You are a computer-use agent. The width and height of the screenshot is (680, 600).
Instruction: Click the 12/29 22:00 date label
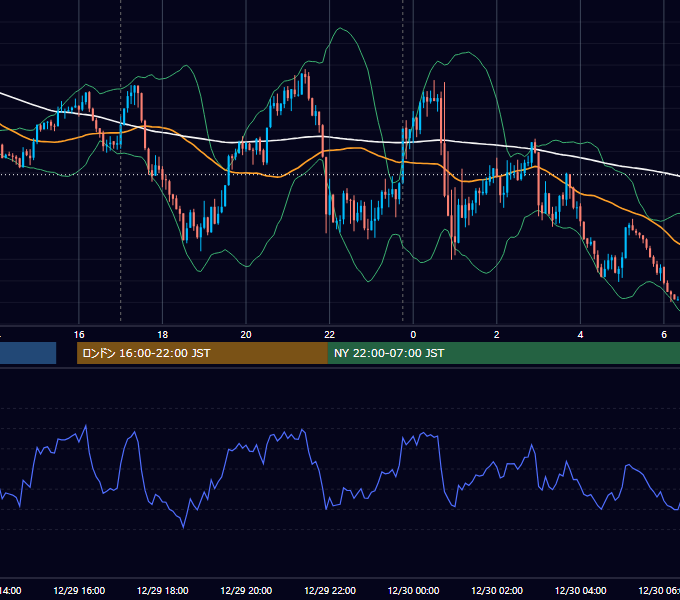pyautogui.click(x=330, y=590)
